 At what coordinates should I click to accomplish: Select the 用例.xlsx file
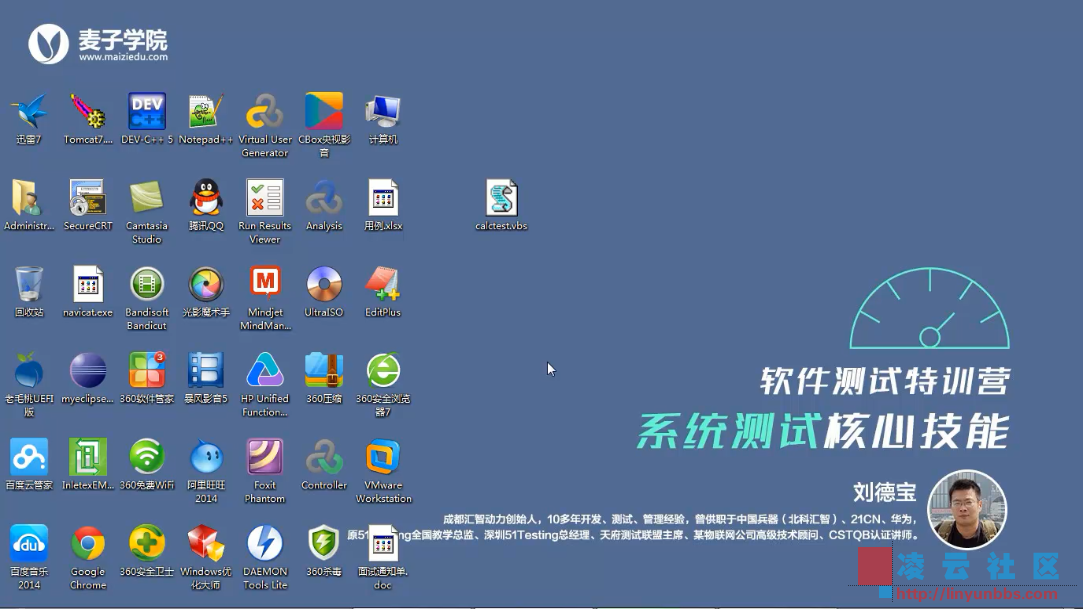pyautogui.click(x=383, y=197)
